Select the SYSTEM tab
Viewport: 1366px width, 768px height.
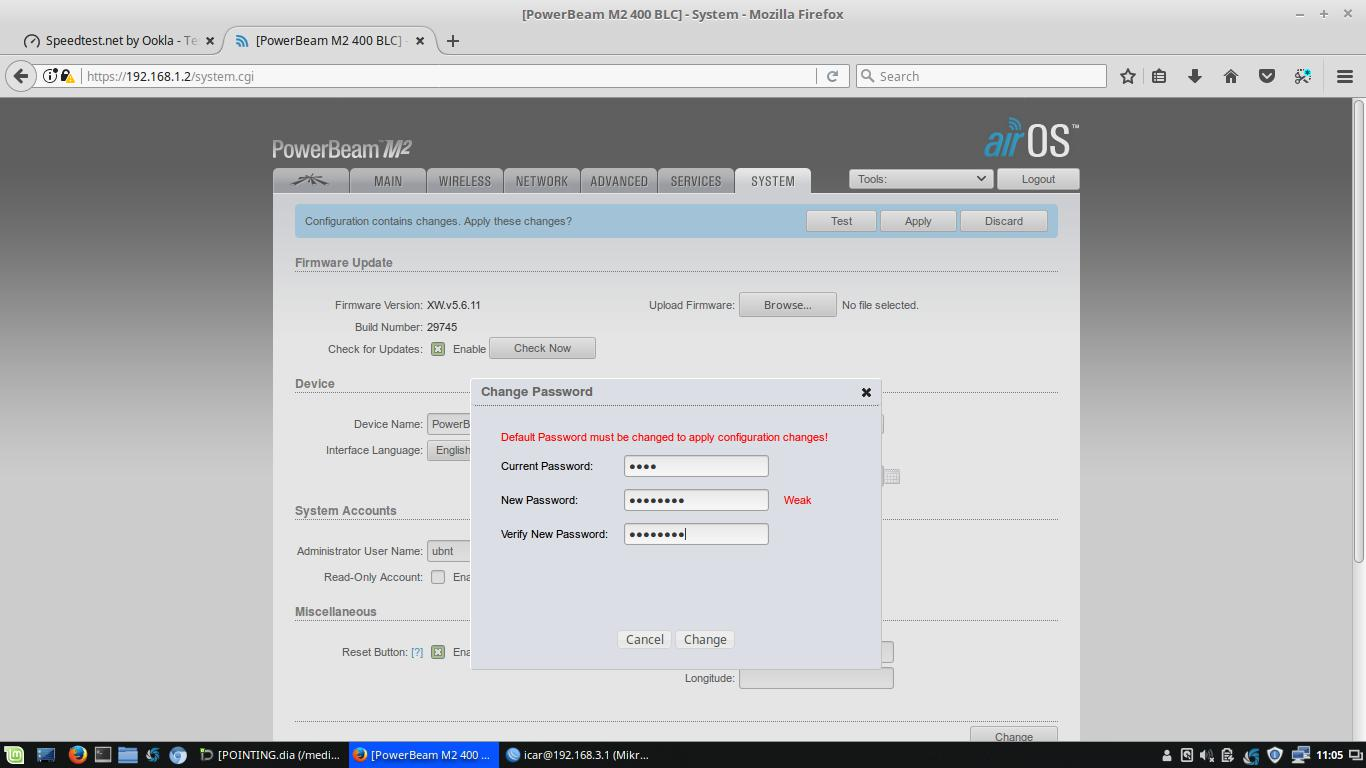773,181
